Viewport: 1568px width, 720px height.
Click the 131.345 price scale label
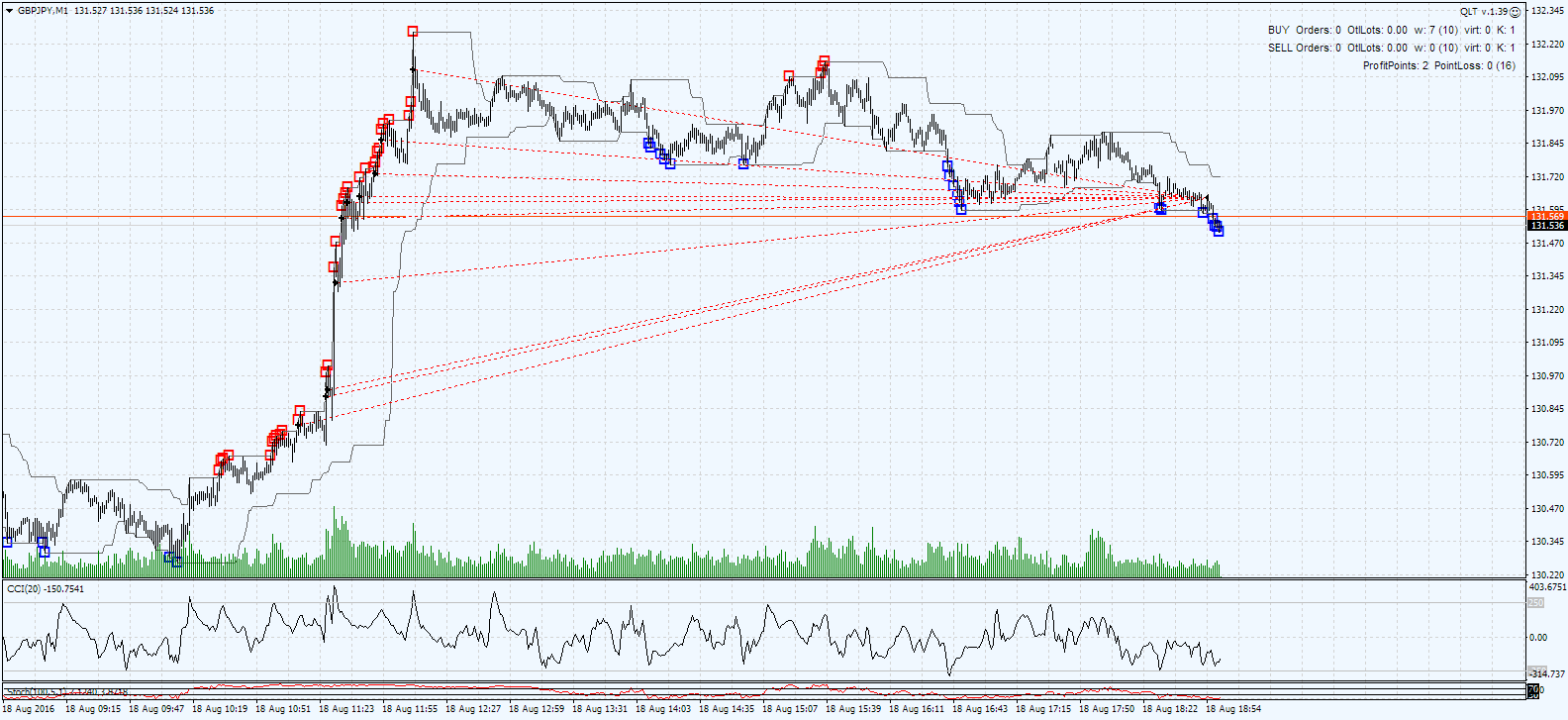[x=1547, y=276]
